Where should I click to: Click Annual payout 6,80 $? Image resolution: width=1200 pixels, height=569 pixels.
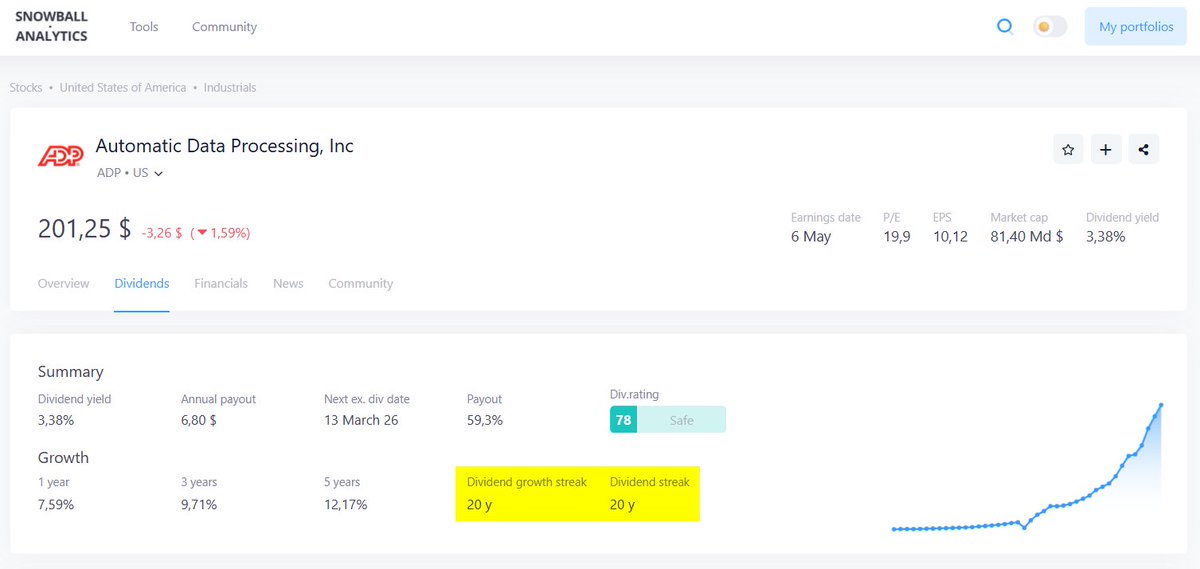[x=199, y=420]
